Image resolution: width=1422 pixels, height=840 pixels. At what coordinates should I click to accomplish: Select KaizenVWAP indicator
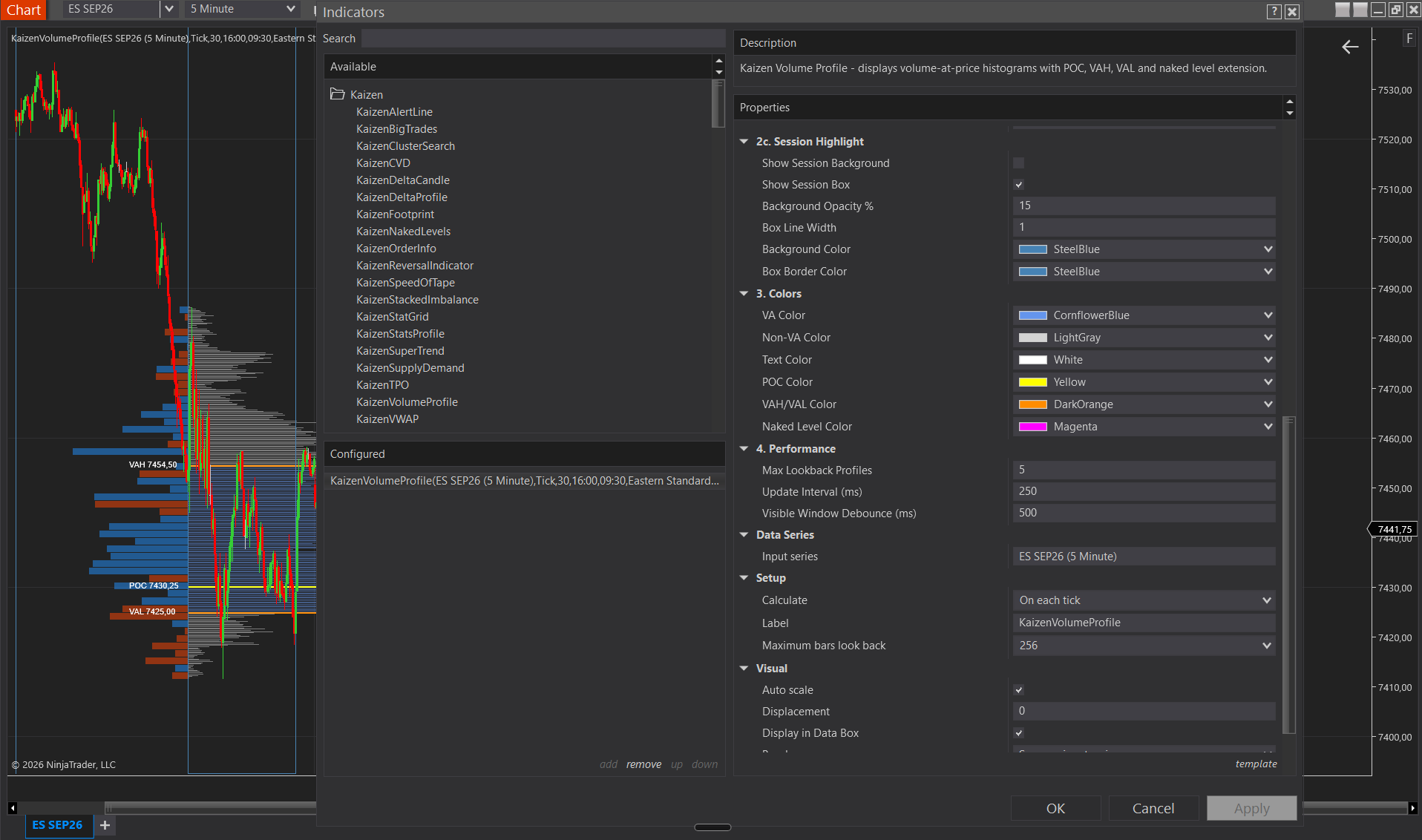click(387, 419)
